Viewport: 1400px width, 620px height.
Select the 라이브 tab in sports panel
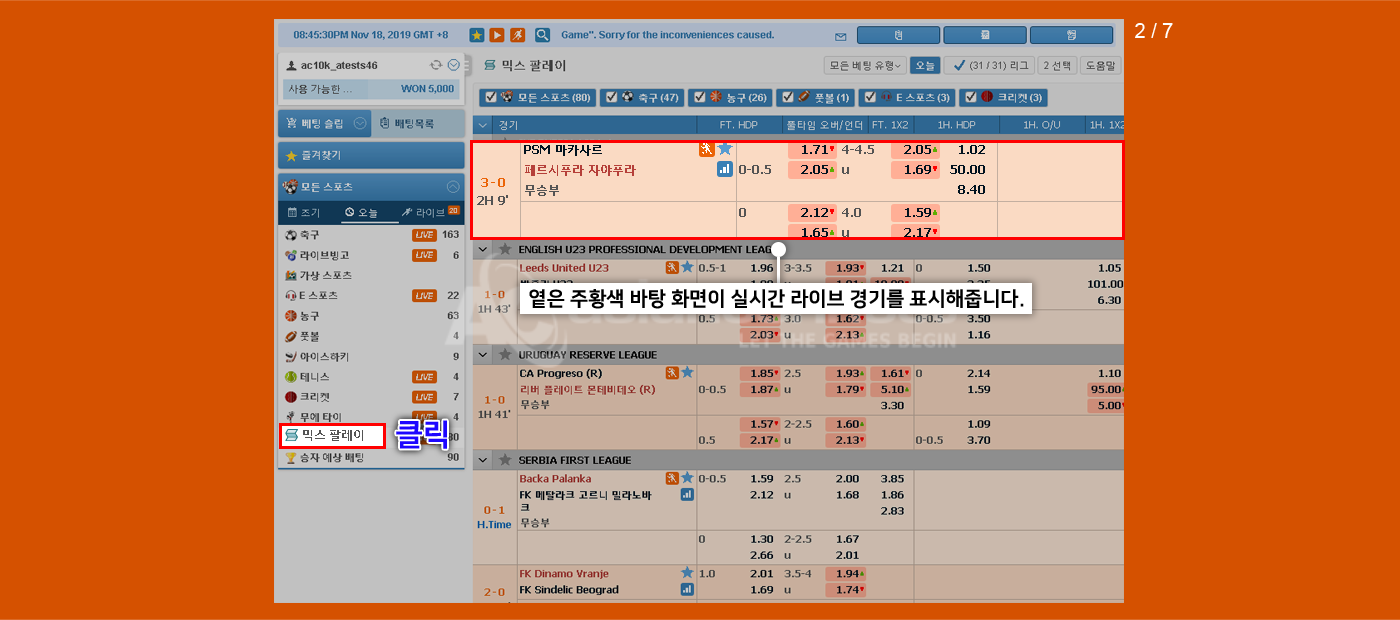[x=430, y=212]
